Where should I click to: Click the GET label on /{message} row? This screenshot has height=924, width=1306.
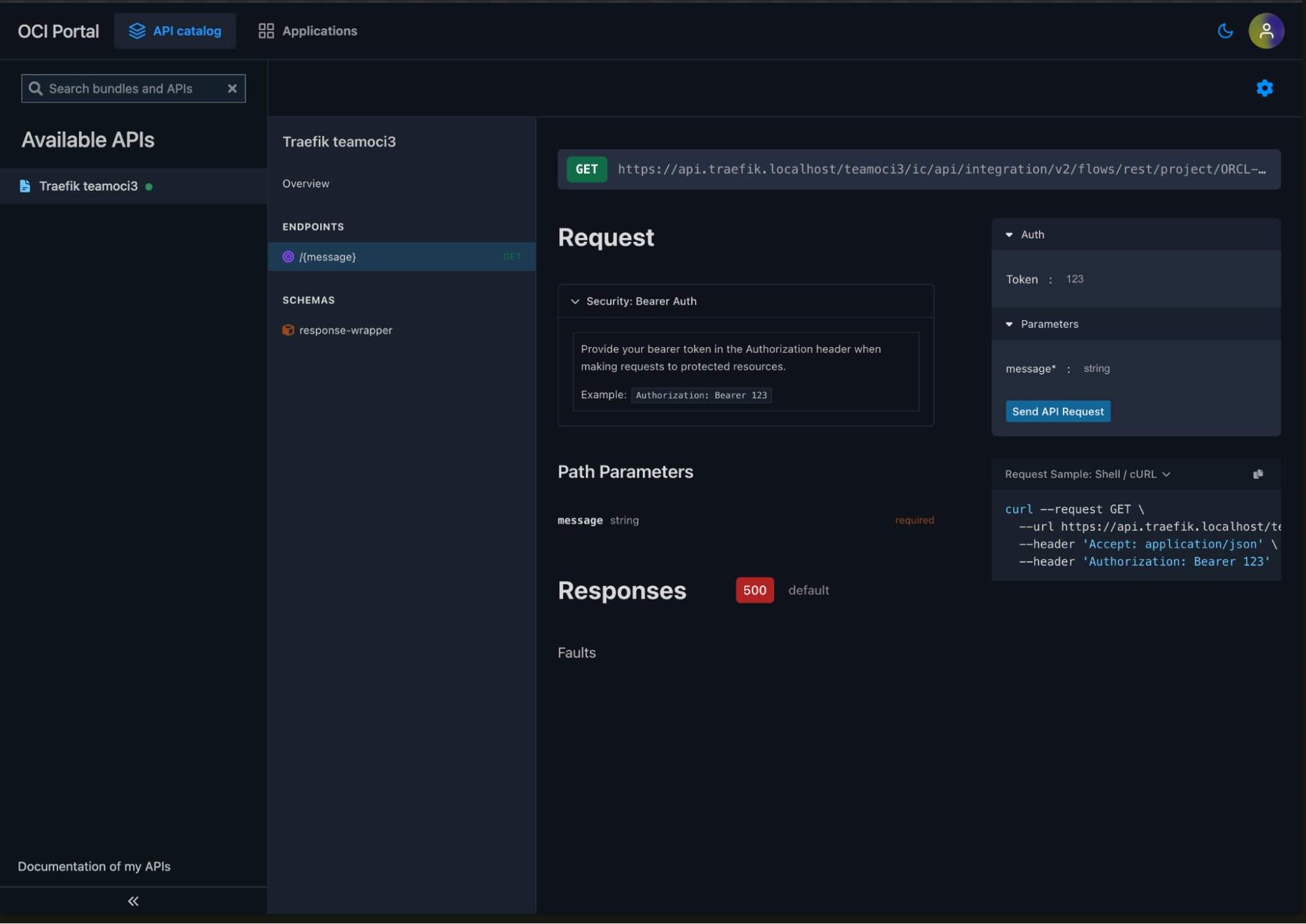[512, 257]
